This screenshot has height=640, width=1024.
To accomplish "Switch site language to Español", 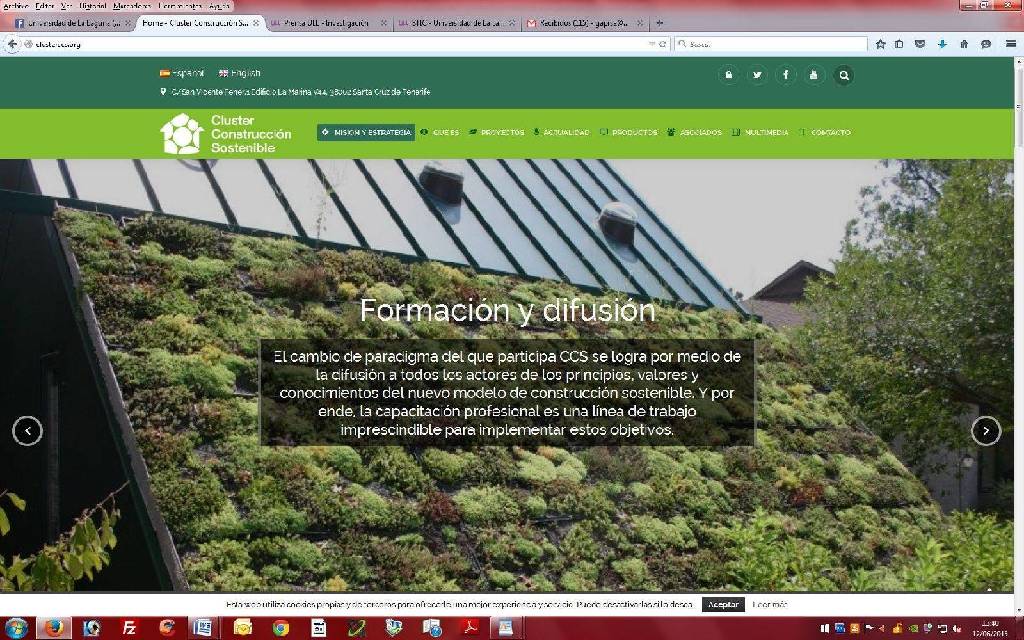I will (x=181, y=73).
